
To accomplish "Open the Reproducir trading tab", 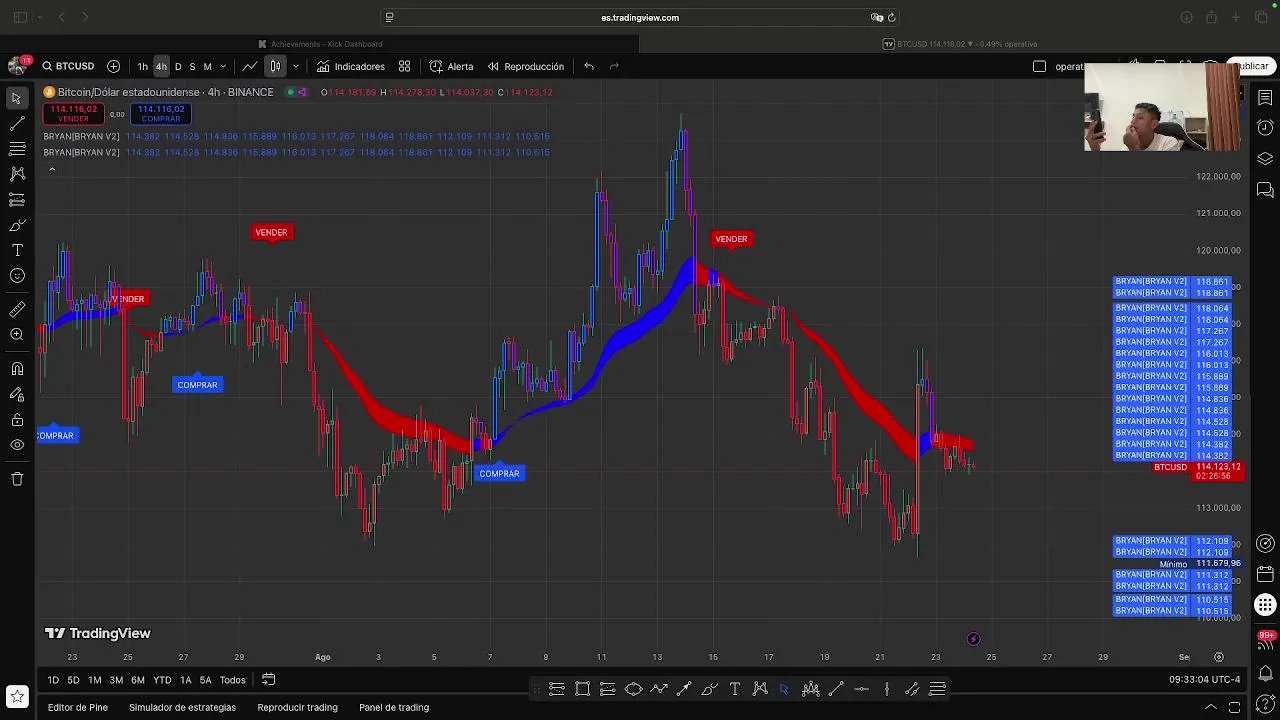I will pos(297,707).
